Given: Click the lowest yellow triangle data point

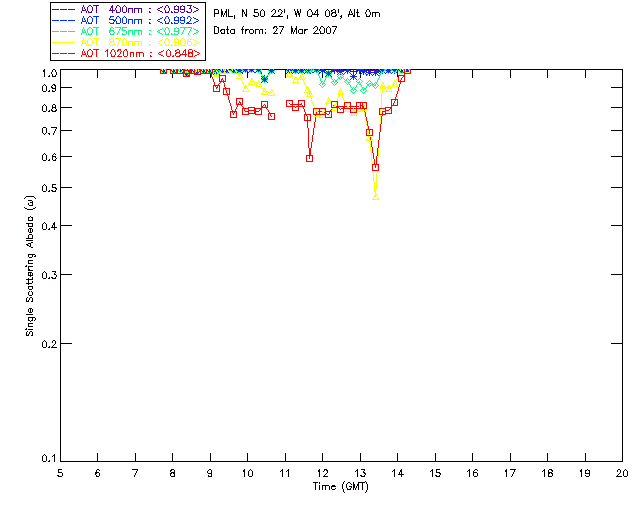Looking at the screenshot, I should click(376, 197).
